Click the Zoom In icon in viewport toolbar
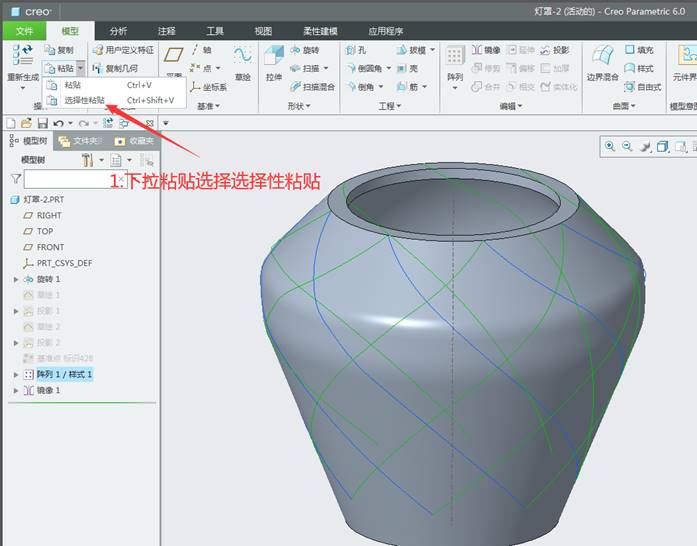 (610, 146)
